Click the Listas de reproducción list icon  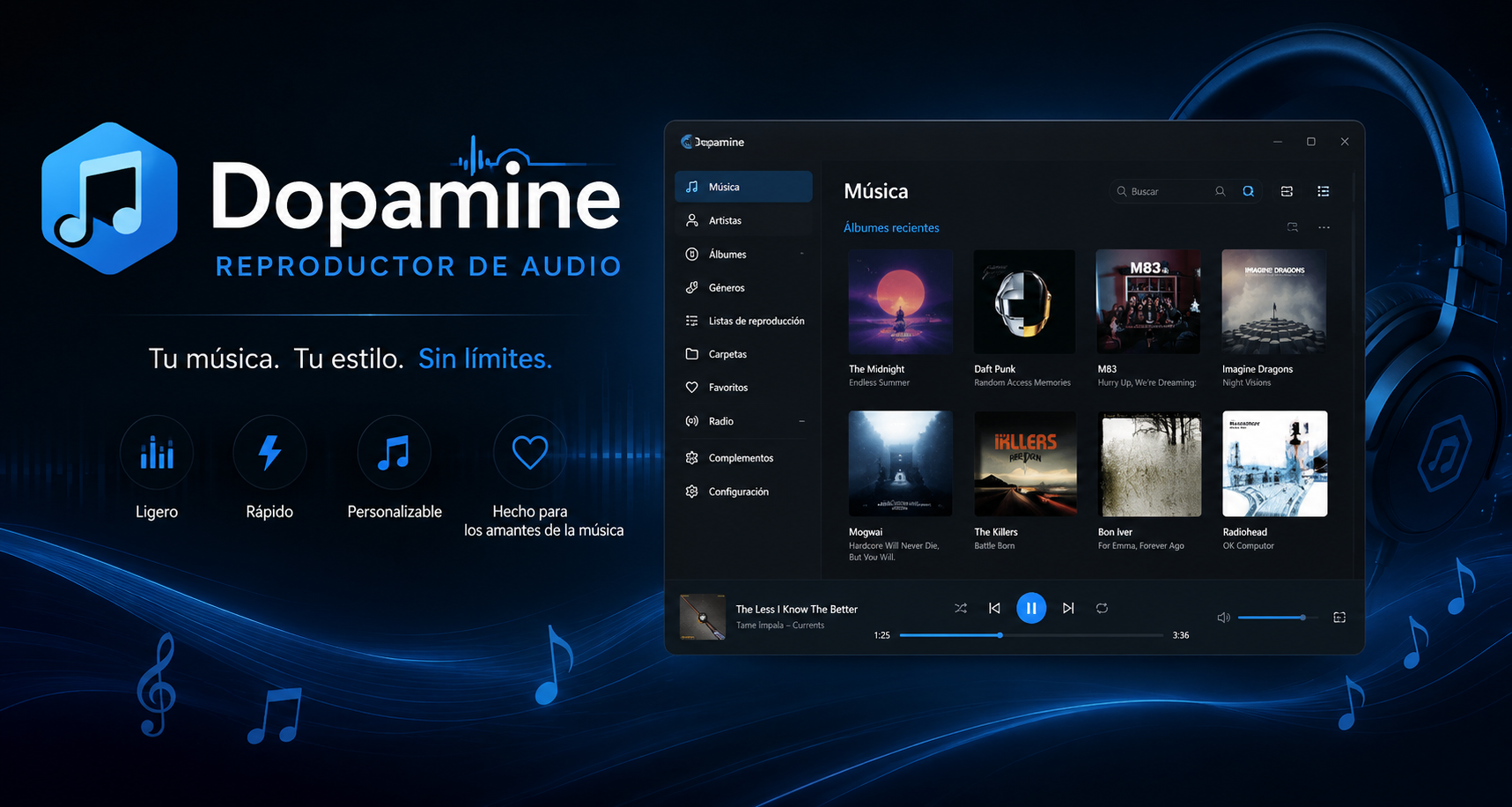pos(692,321)
